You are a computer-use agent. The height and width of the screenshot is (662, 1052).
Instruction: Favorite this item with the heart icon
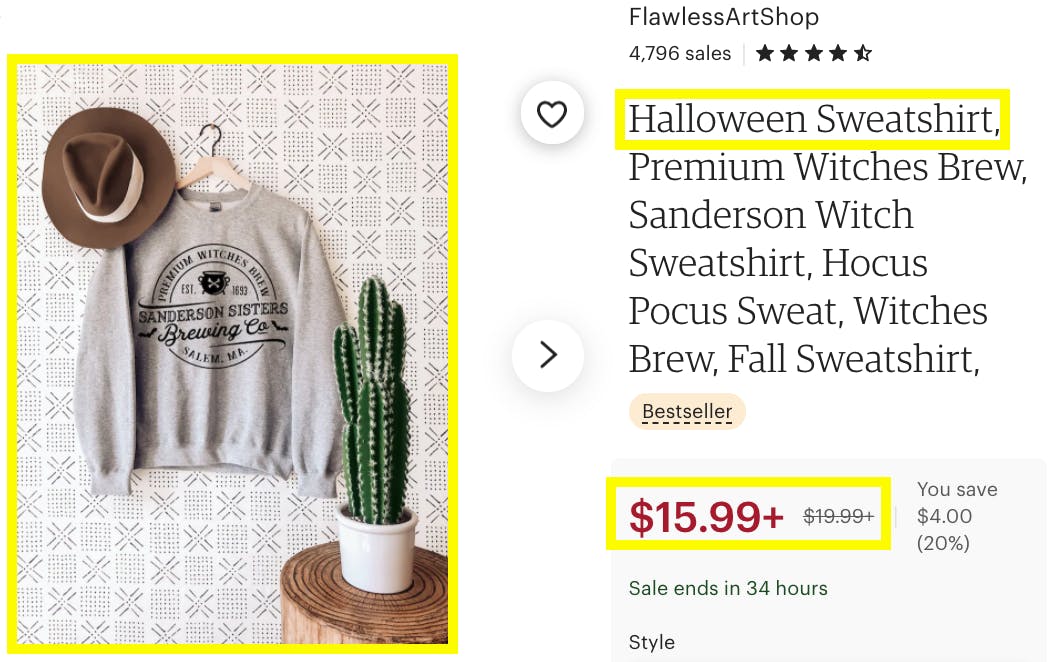(552, 115)
